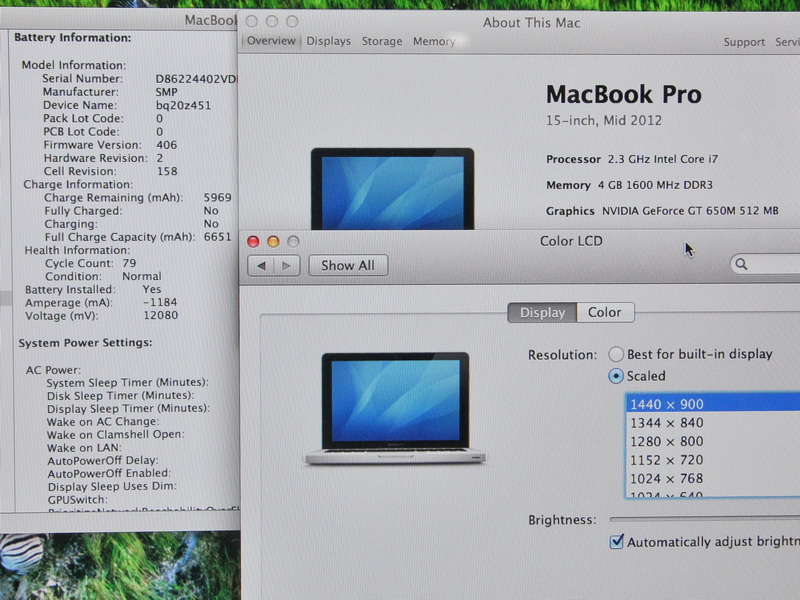Click the Cell Revision value 158
The image size is (800, 600).
pos(167,171)
